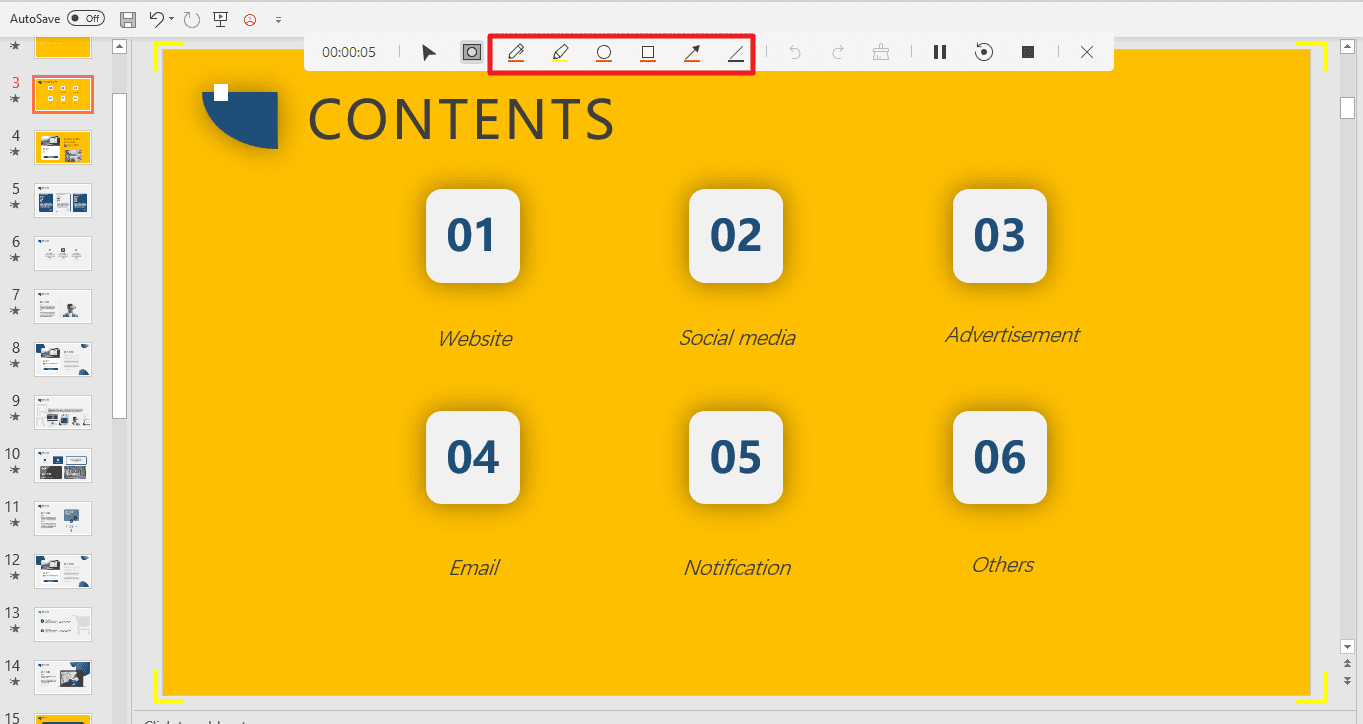Screen dimensions: 1363x724
Task: Select slide 12 thumbnail
Action: click(63, 571)
